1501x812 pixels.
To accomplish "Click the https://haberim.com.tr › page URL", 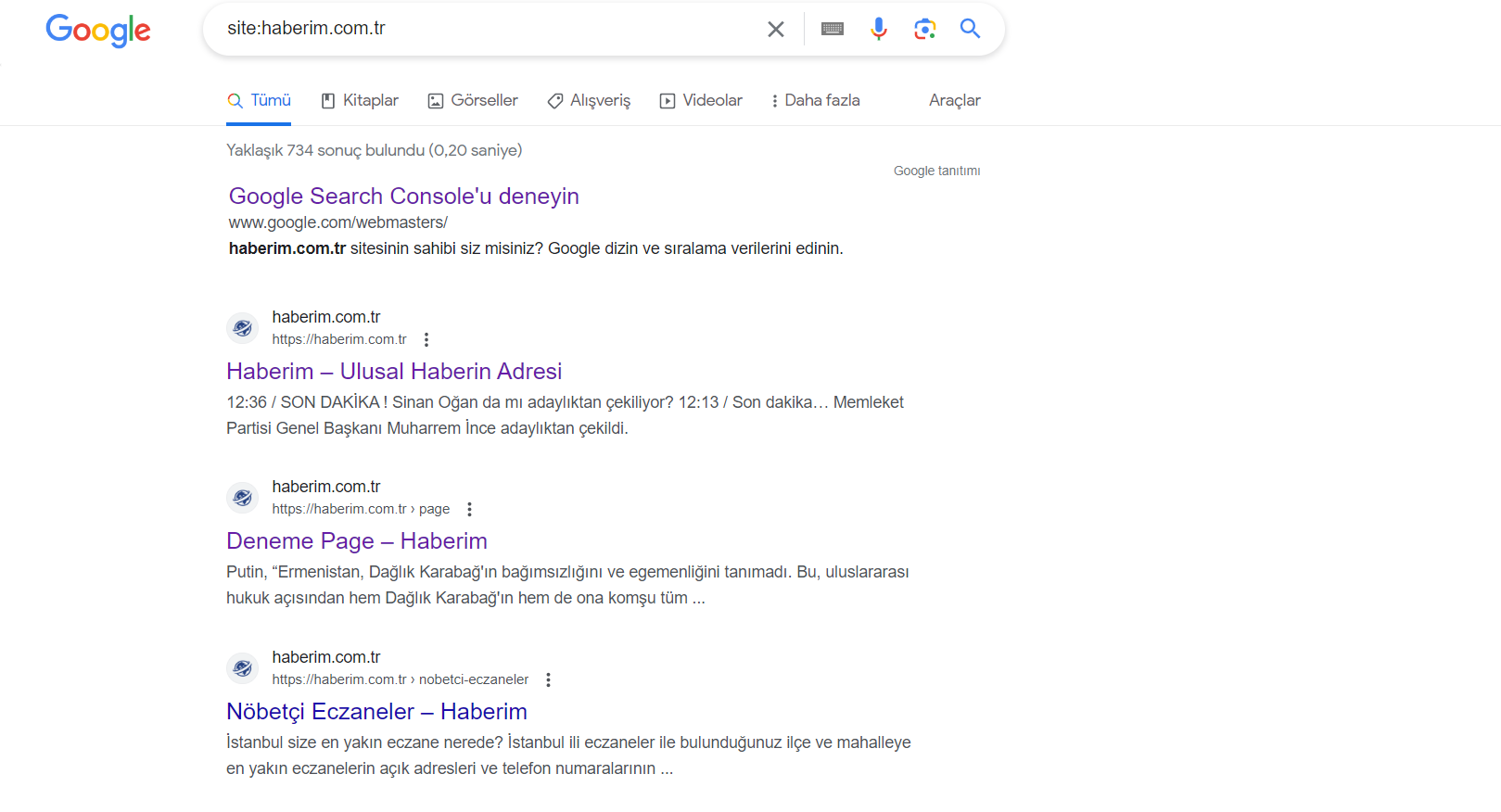I will 361,509.
